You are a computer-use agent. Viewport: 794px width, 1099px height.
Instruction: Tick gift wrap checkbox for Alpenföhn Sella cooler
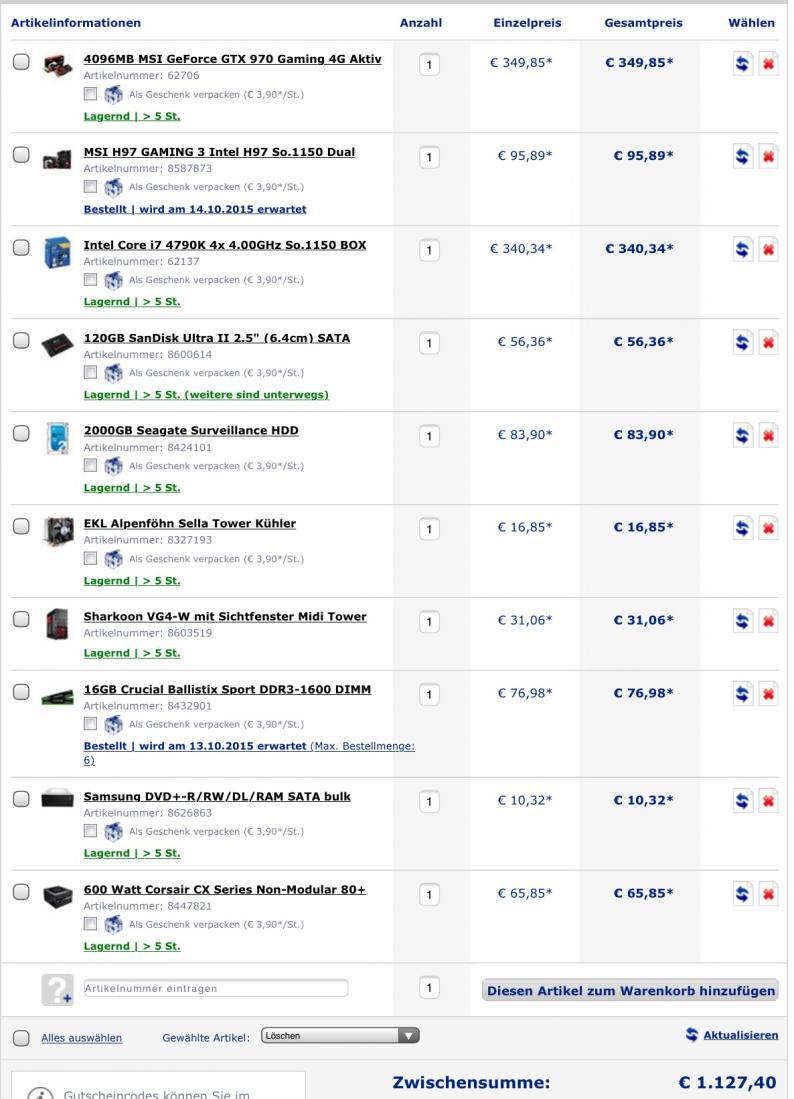[x=91, y=558]
